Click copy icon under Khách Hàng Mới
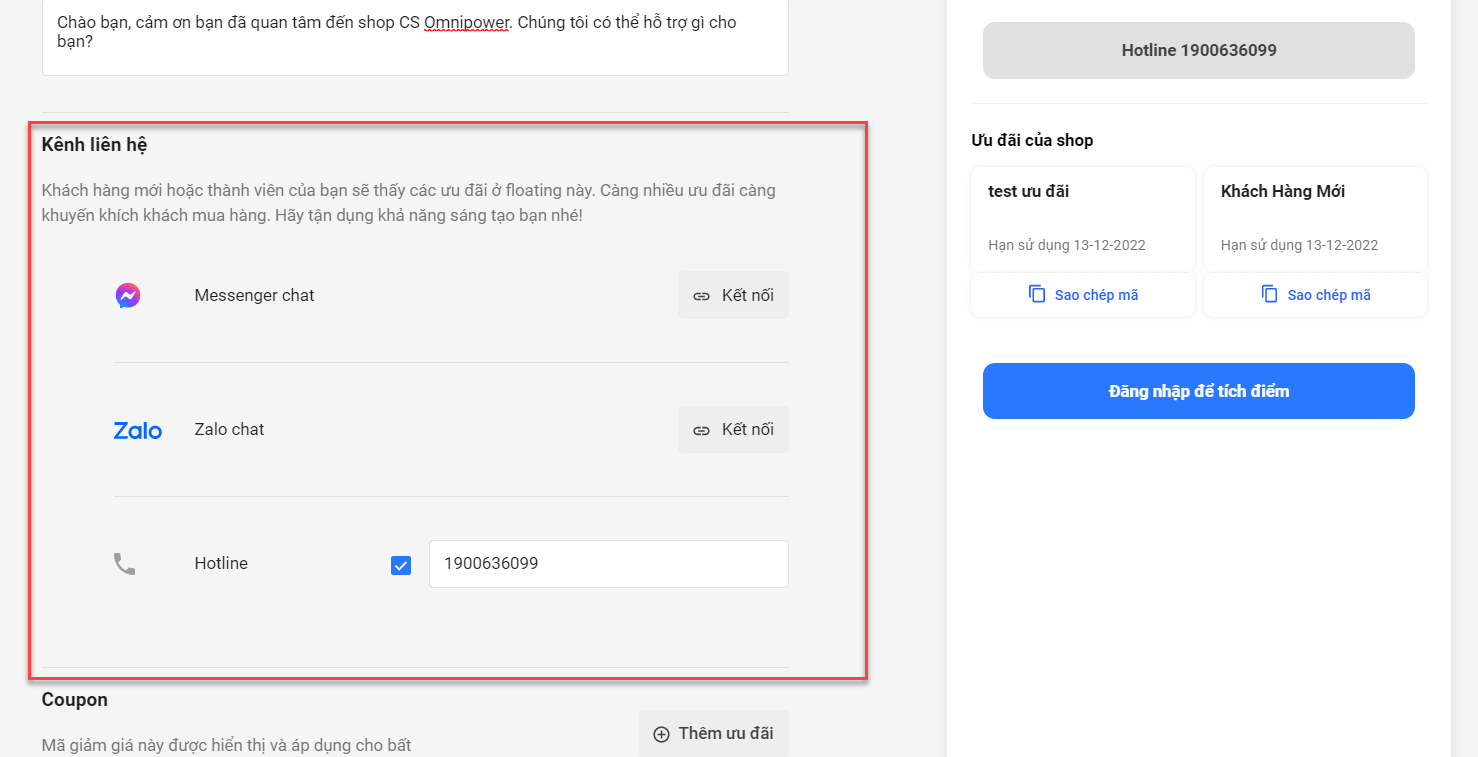The width and height of the screenshot is (1478, 757). tap(1270, 294)
